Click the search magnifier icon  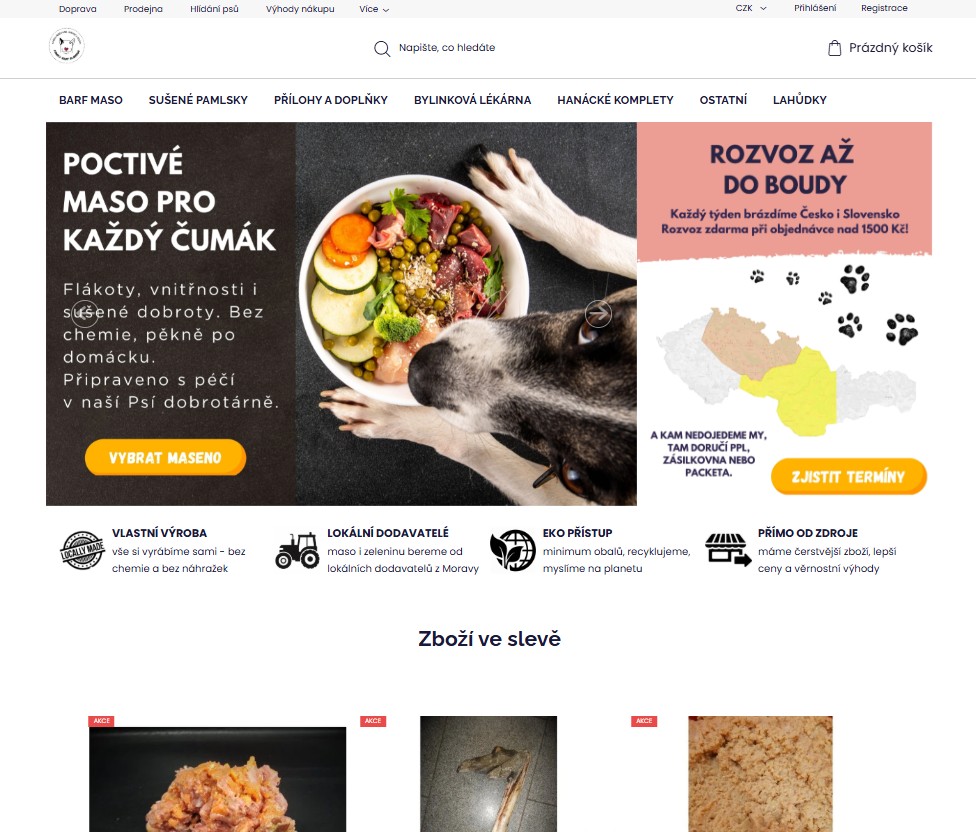(382, 49)
